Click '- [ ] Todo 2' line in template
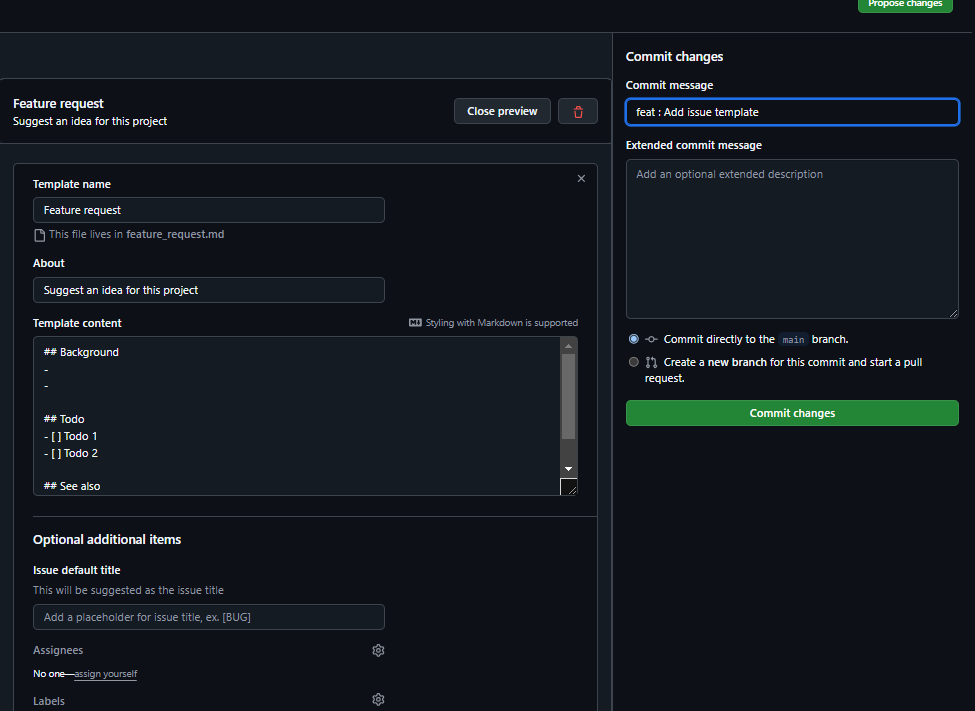This screenshot has width=975, height=711. click(x=70, y=453)
